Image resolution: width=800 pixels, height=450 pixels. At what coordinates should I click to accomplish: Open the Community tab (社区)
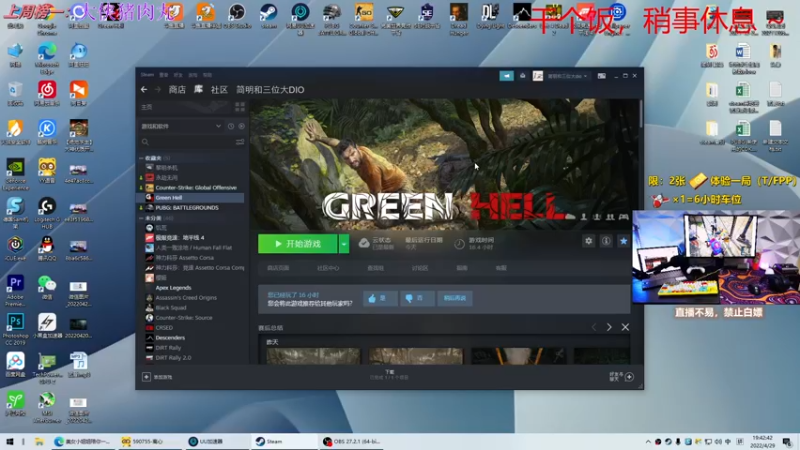(x=219, y=90)
